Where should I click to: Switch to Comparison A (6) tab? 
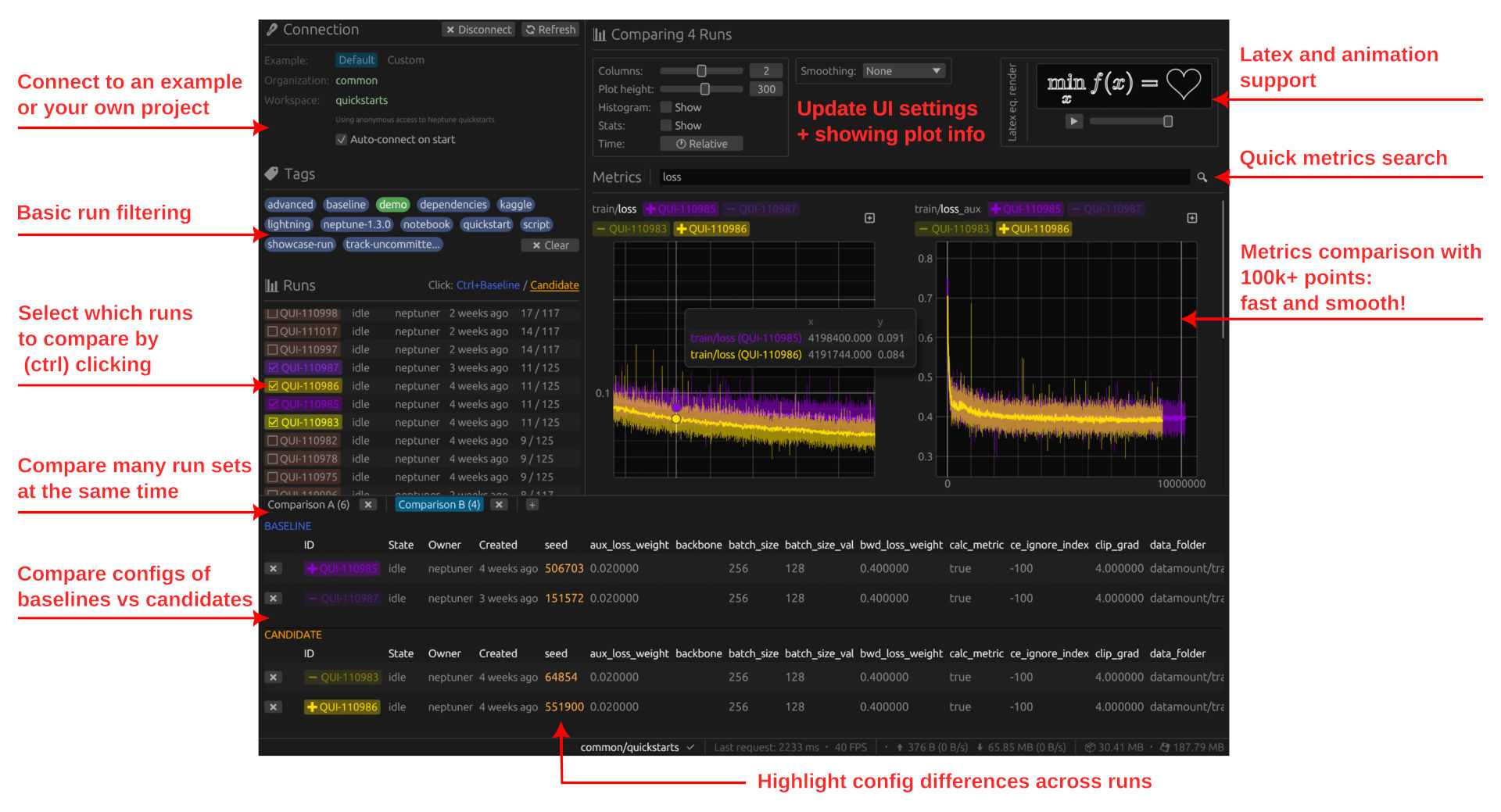(x=309, y=505)
